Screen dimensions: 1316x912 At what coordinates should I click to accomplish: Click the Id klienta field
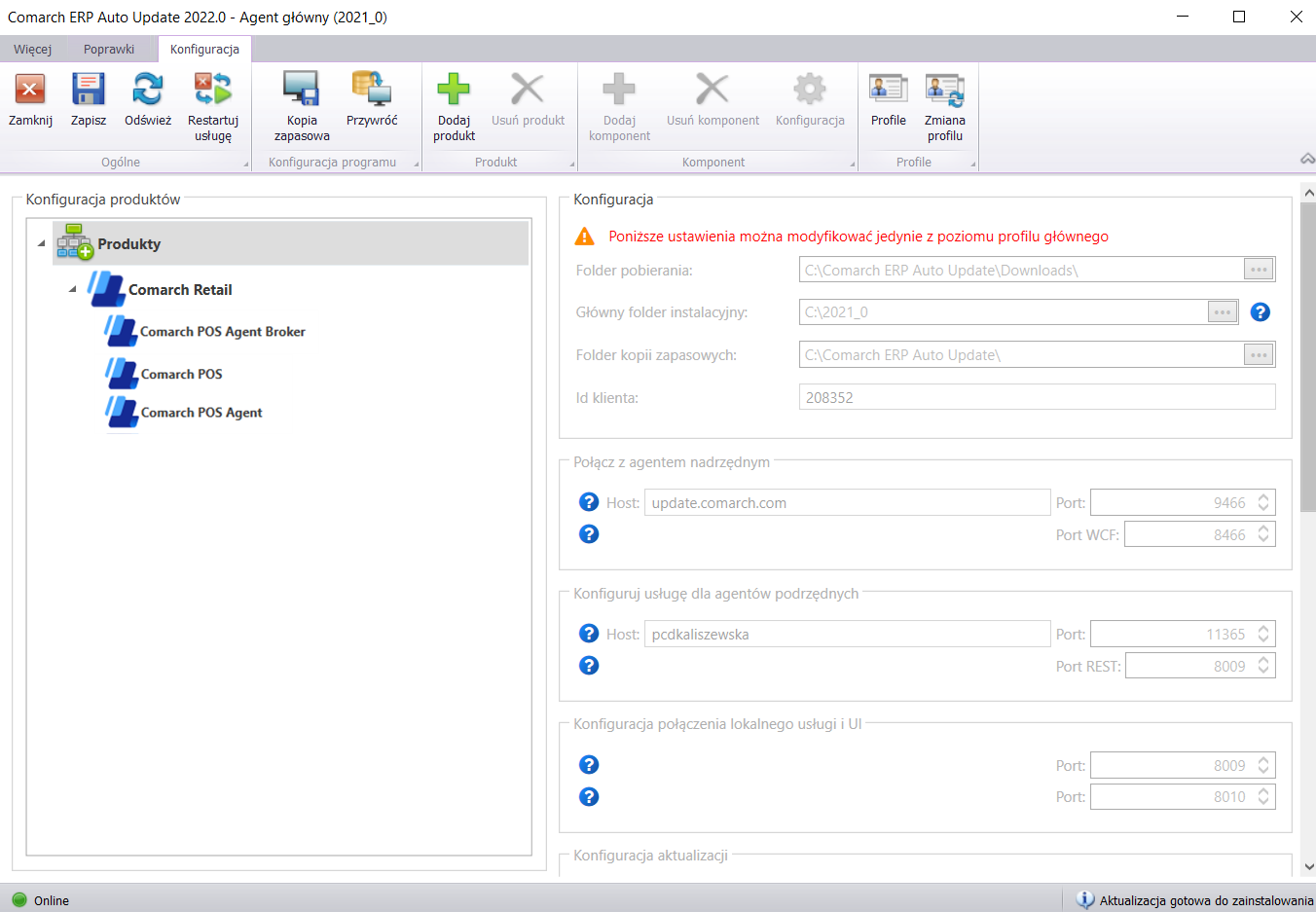(1038, 397)
